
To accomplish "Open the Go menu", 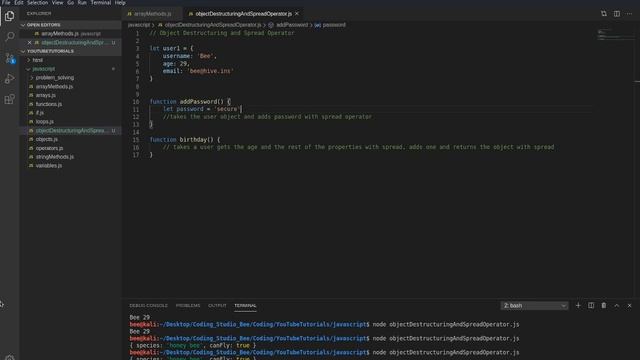I will tap(71, 2).
